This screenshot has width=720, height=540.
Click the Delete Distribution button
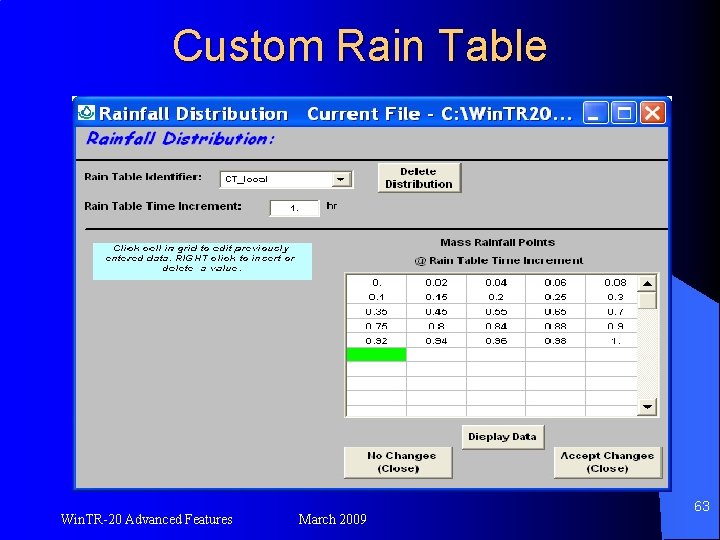click(419, 178)
